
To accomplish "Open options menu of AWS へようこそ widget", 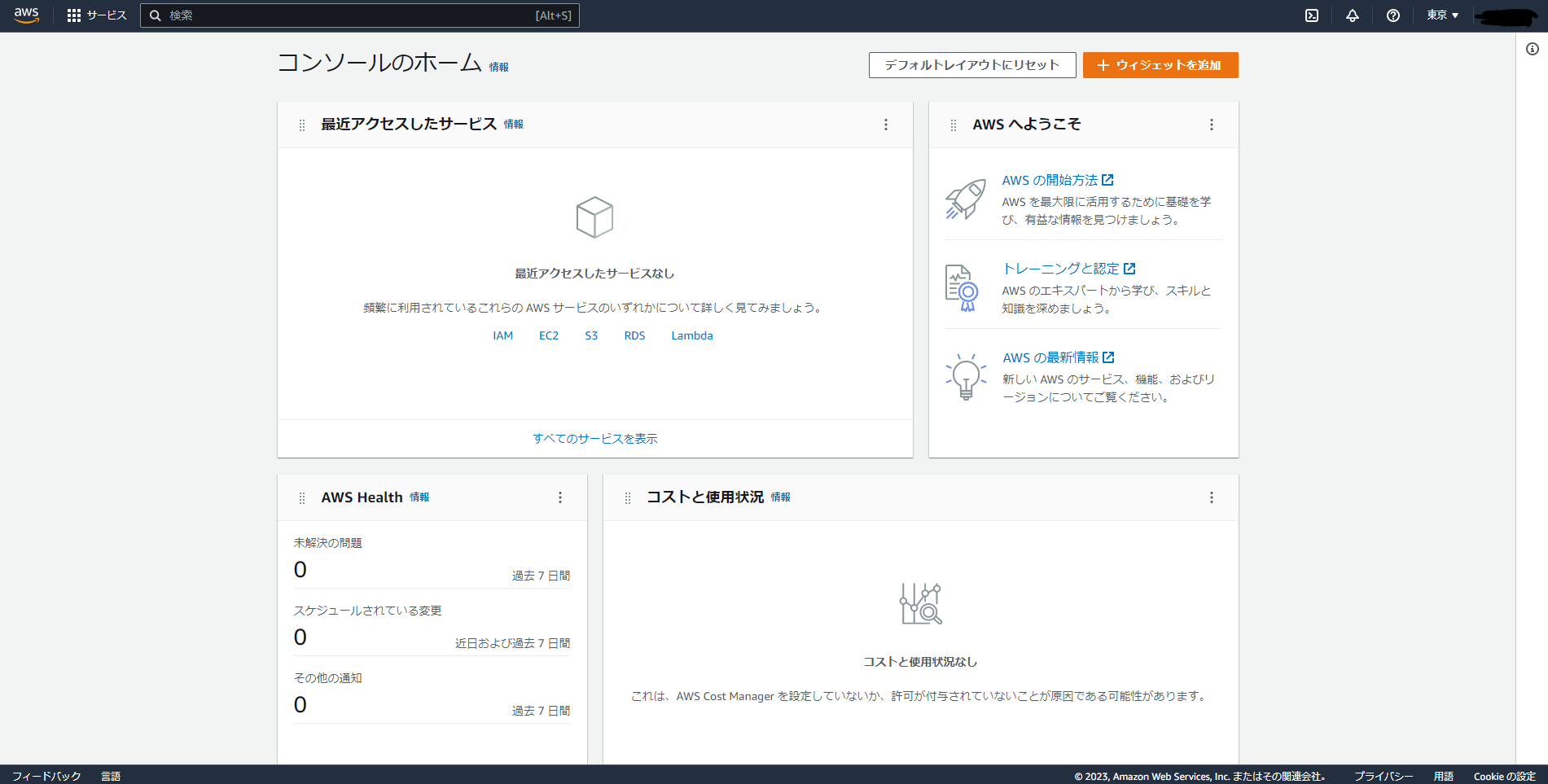I will 1212,125.
